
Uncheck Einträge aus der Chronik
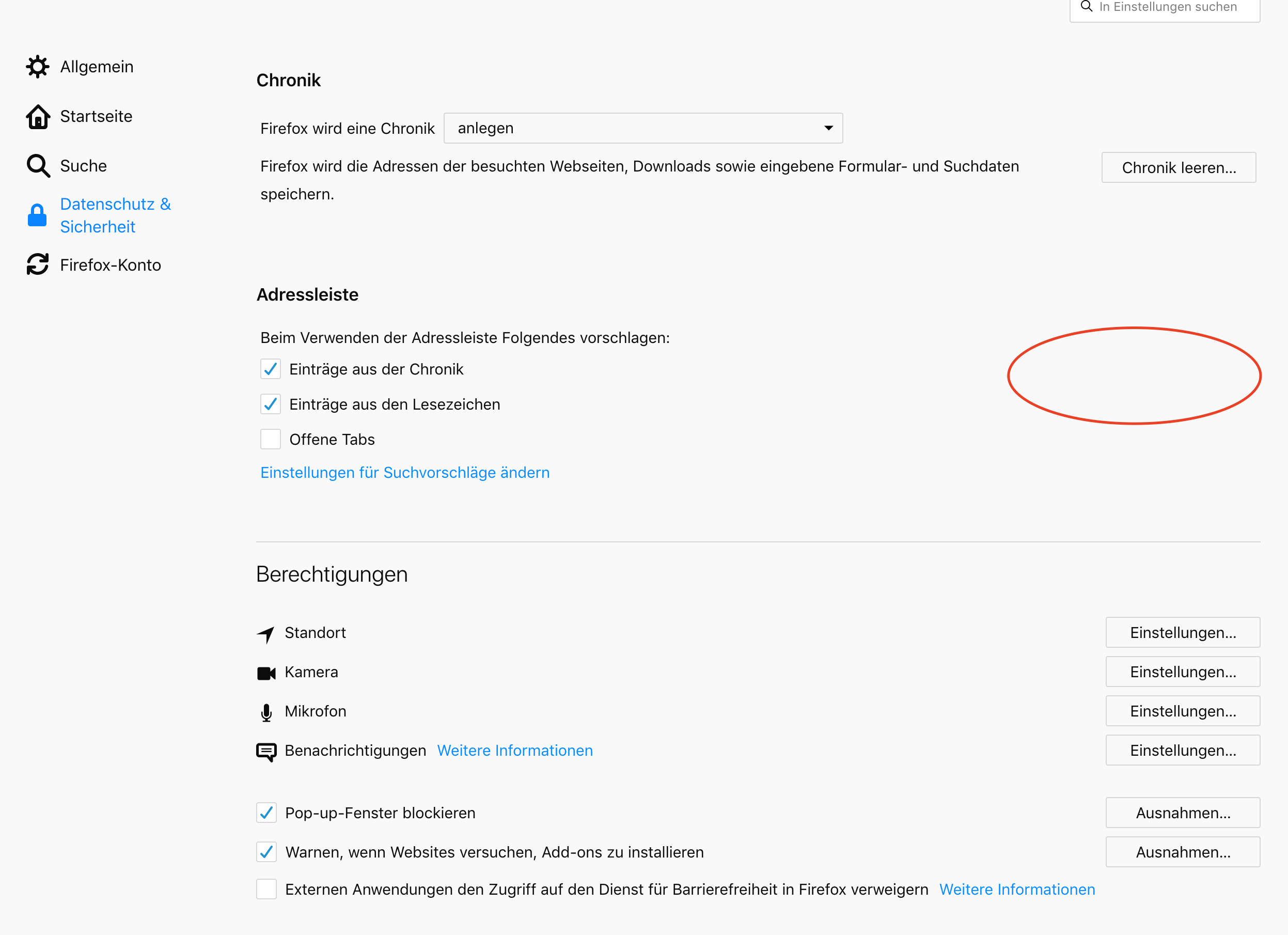[270, 369]
